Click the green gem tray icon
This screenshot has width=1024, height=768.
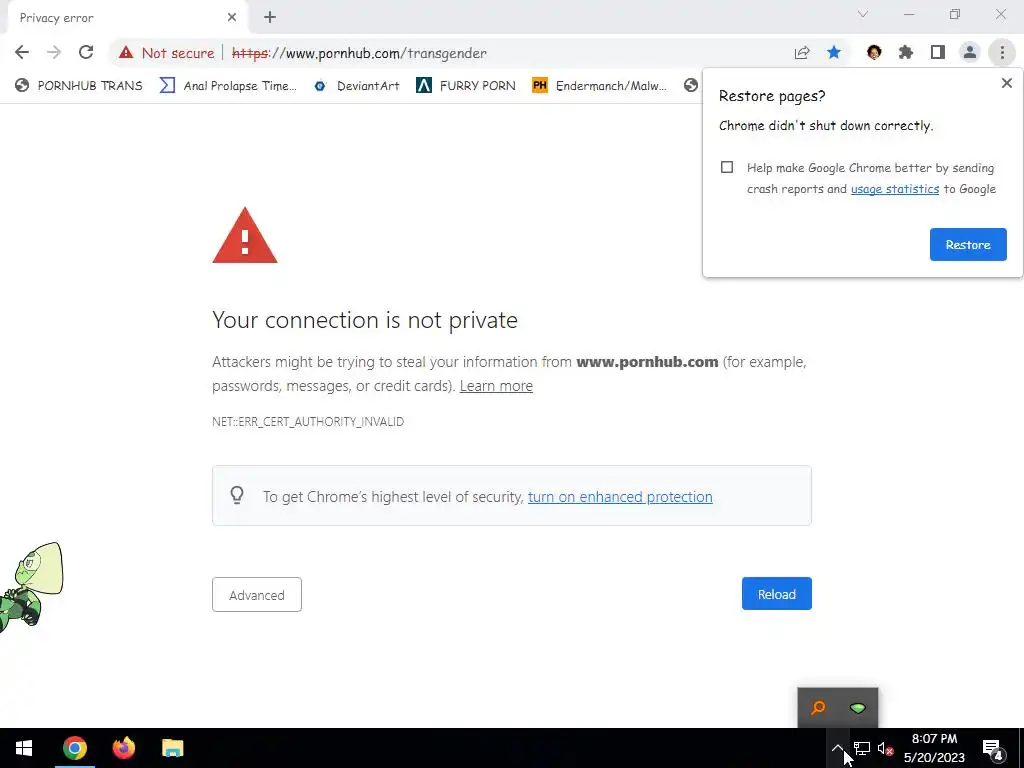[x=857, y=708]
